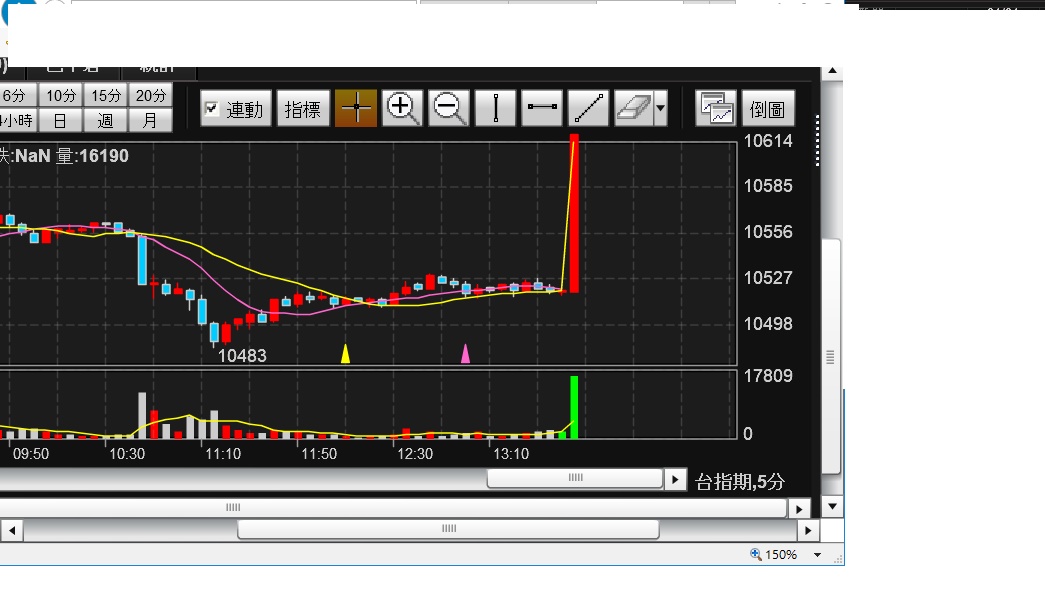
Task: Click the 10556 price axis label
Action: pyautogui.click(x=768, y=232)
